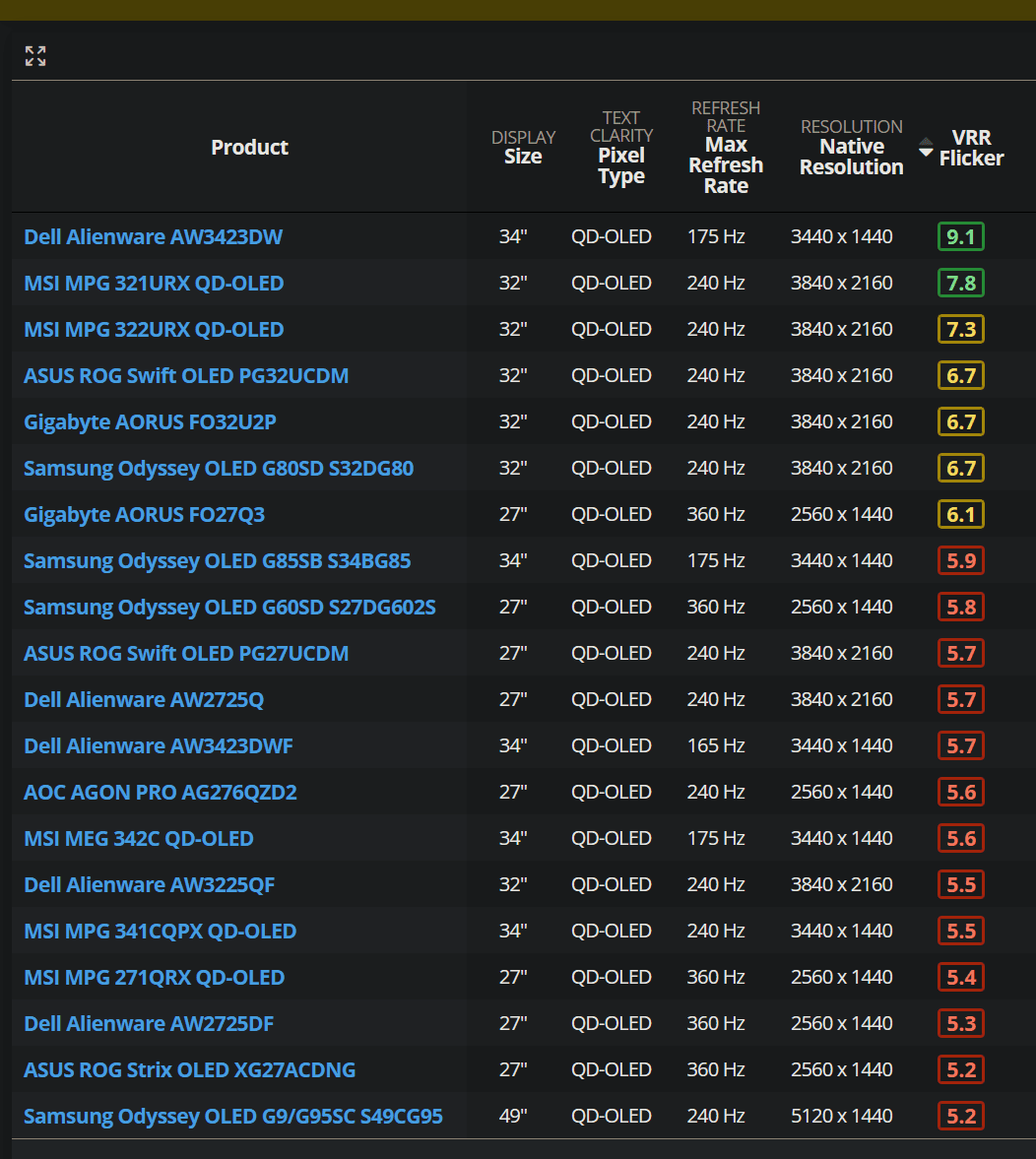Click the 49" display size cell
This screenshot has width=1036, height=1159.
tap(513, 1116)
